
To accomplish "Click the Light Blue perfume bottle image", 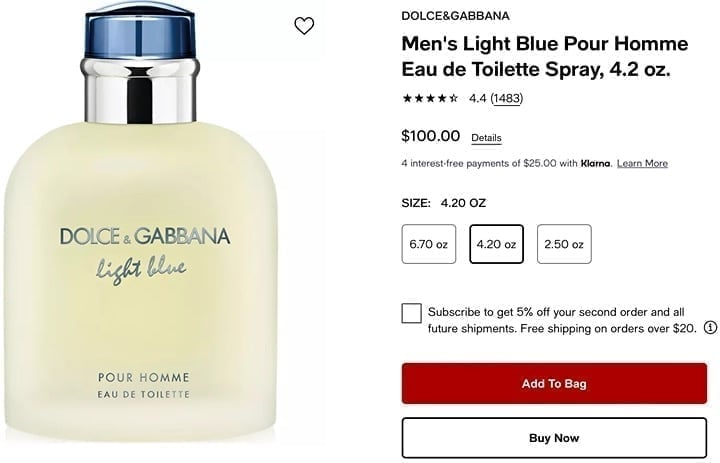I will coord(141,223).
